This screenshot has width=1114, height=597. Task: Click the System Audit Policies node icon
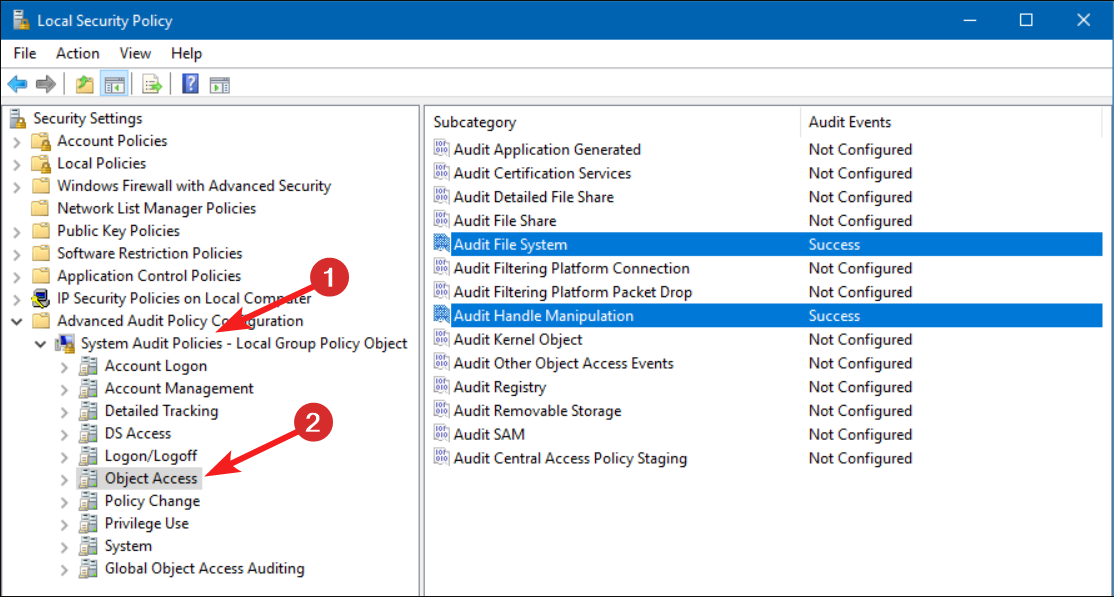tap(65, 344)
